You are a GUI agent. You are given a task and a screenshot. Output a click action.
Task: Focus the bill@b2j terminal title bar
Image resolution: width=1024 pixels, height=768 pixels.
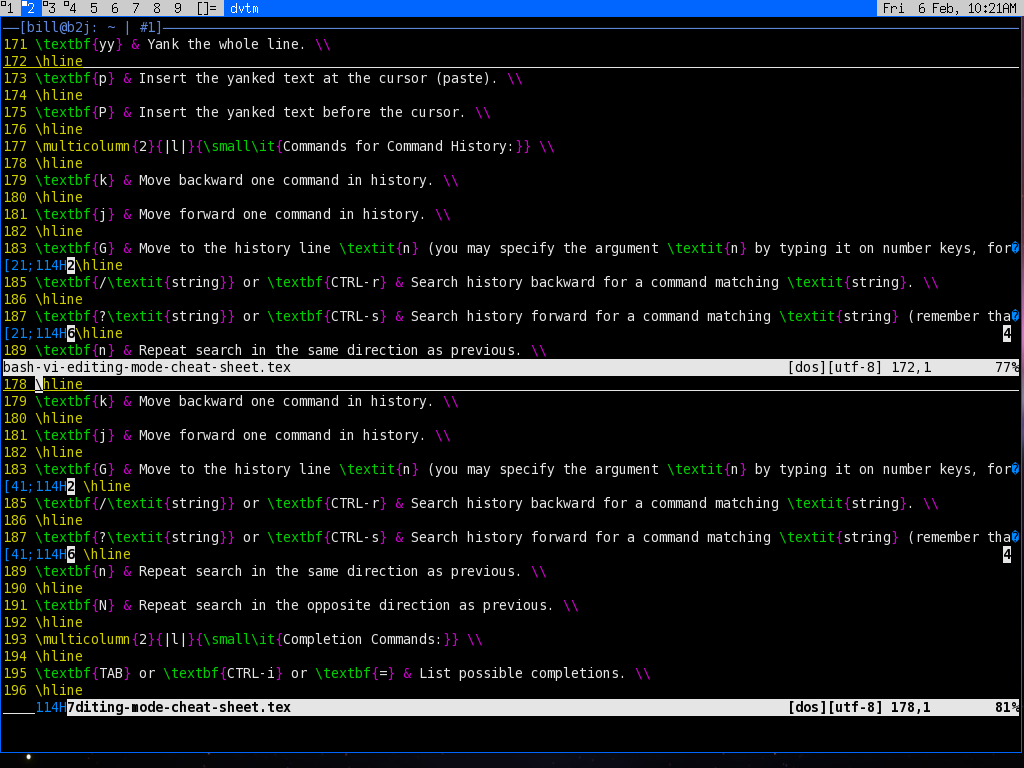click(x=90, y=27)
